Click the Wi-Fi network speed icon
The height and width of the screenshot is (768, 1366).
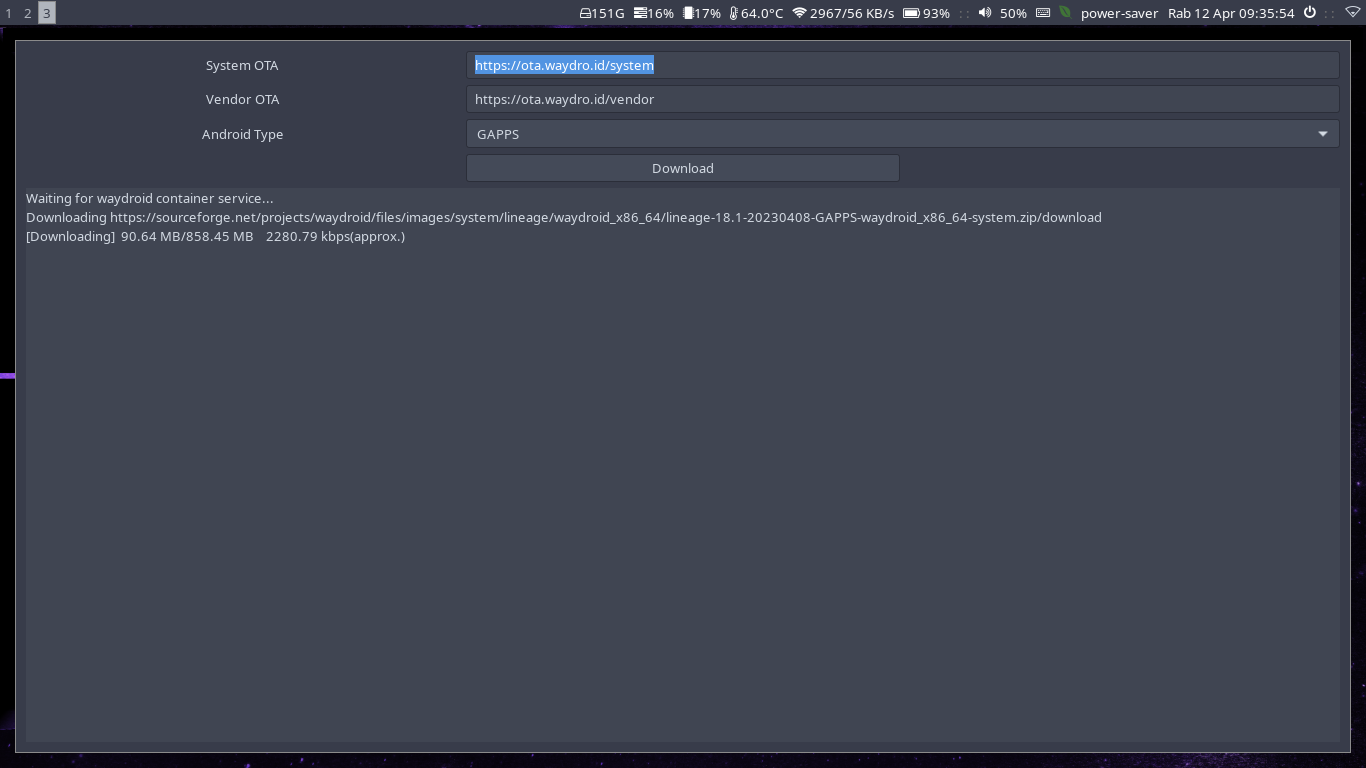click(x=799, y=13)
